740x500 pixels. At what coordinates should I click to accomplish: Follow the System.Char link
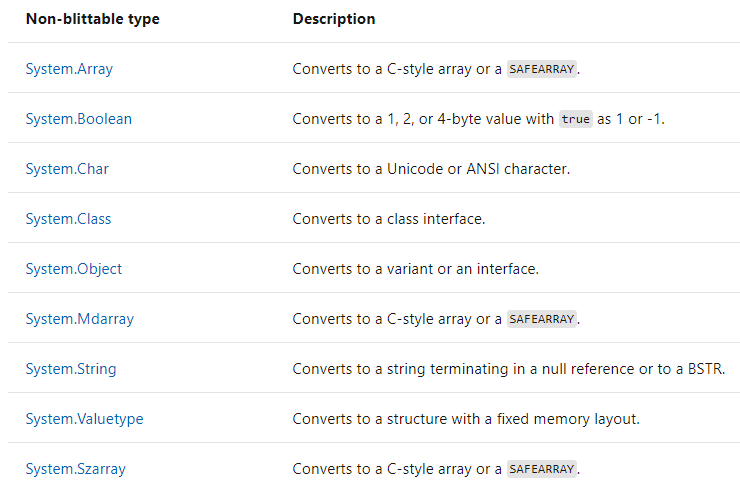pyautogui.click(x=67, y=169)
